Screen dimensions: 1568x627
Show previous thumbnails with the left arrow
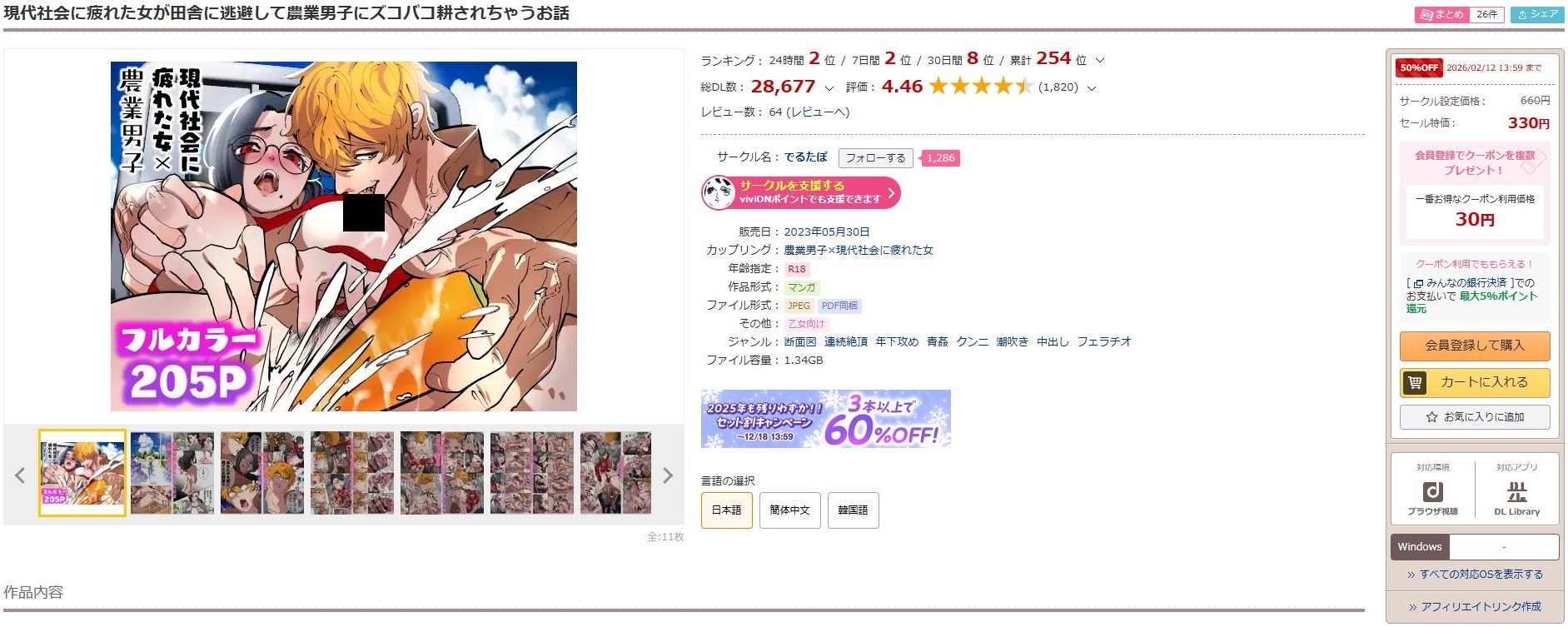coord(20,475)
